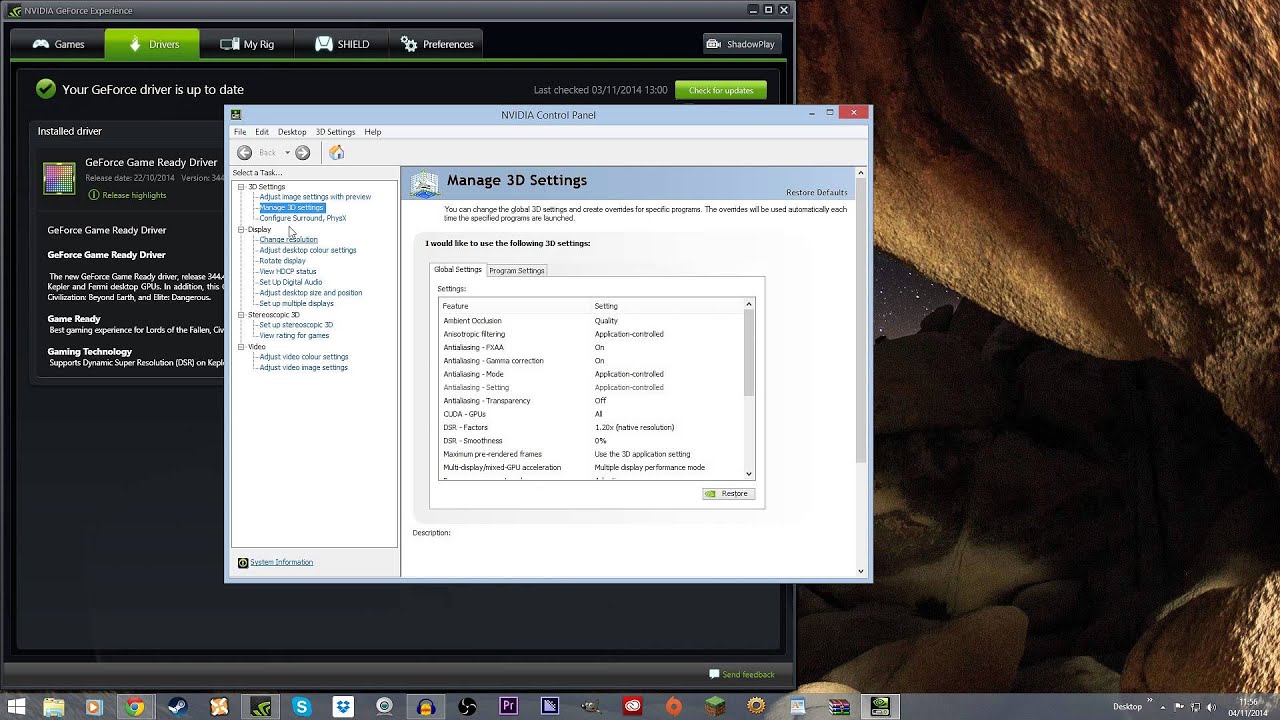Viewport: 1280px width, 720px height.
Task: Open File Explorer from the taskbar
Action: pyautogui.click(x=54, y=707)
